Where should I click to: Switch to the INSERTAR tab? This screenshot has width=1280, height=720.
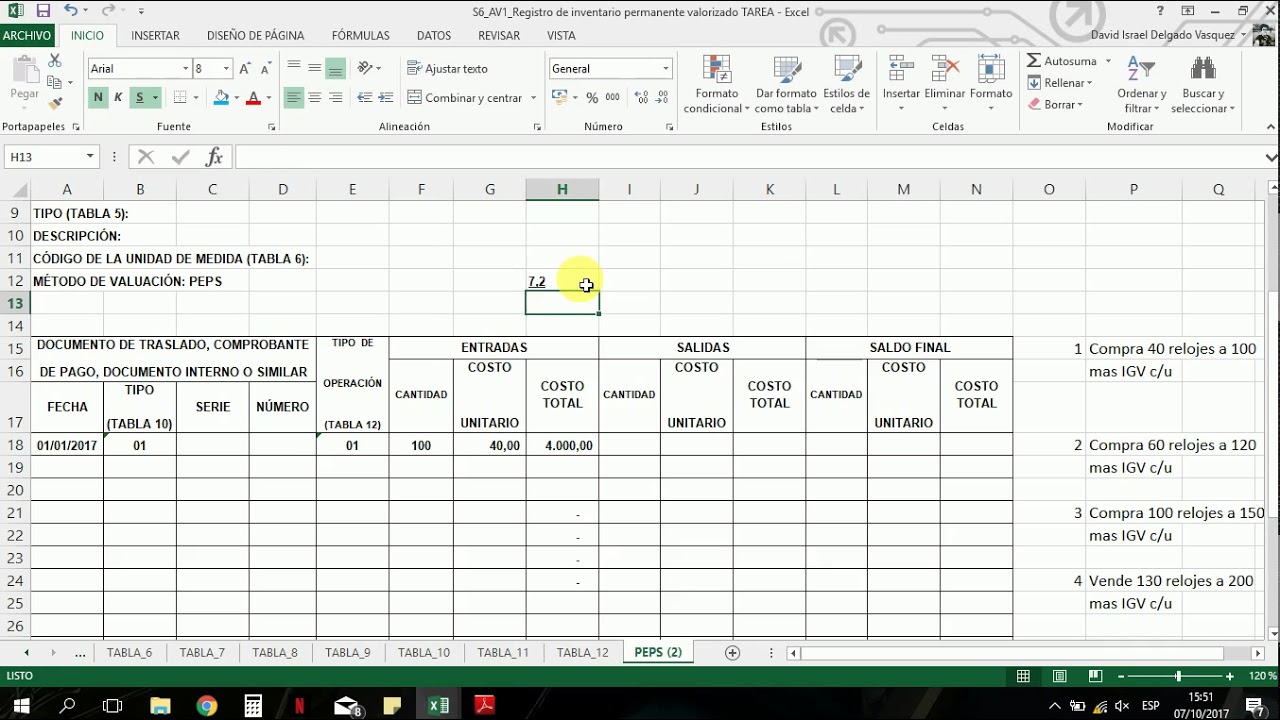pyautogui.click(x=155, y=35)
